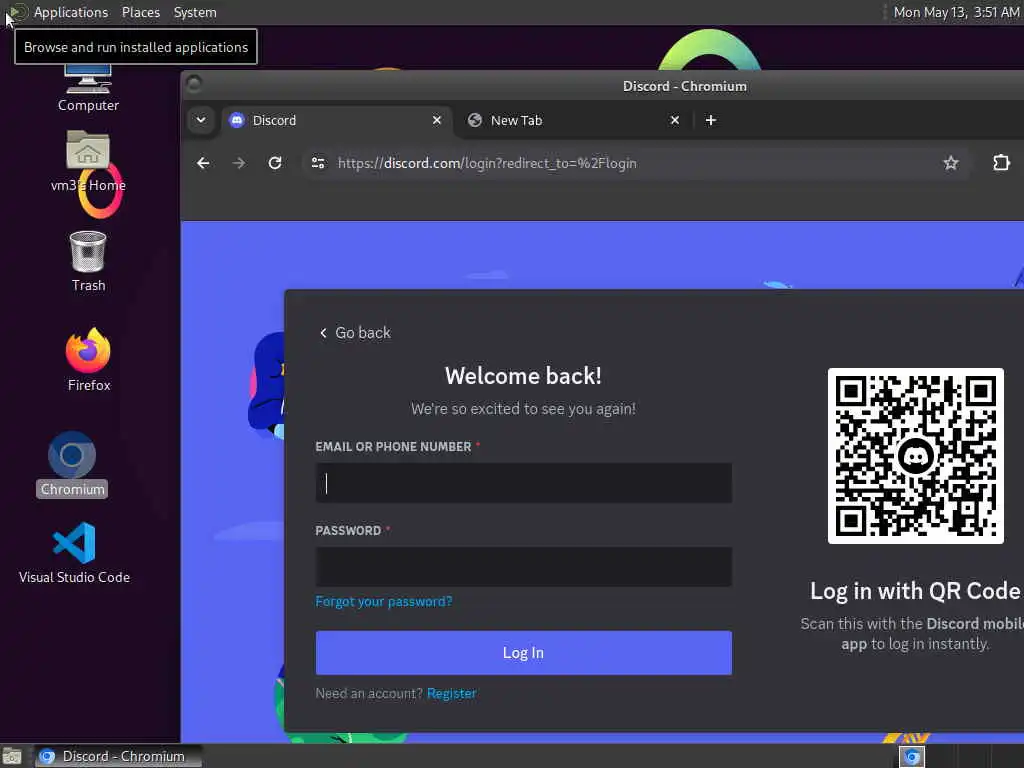
Task: Click Forgot your password link
Action: coord(383,601)
